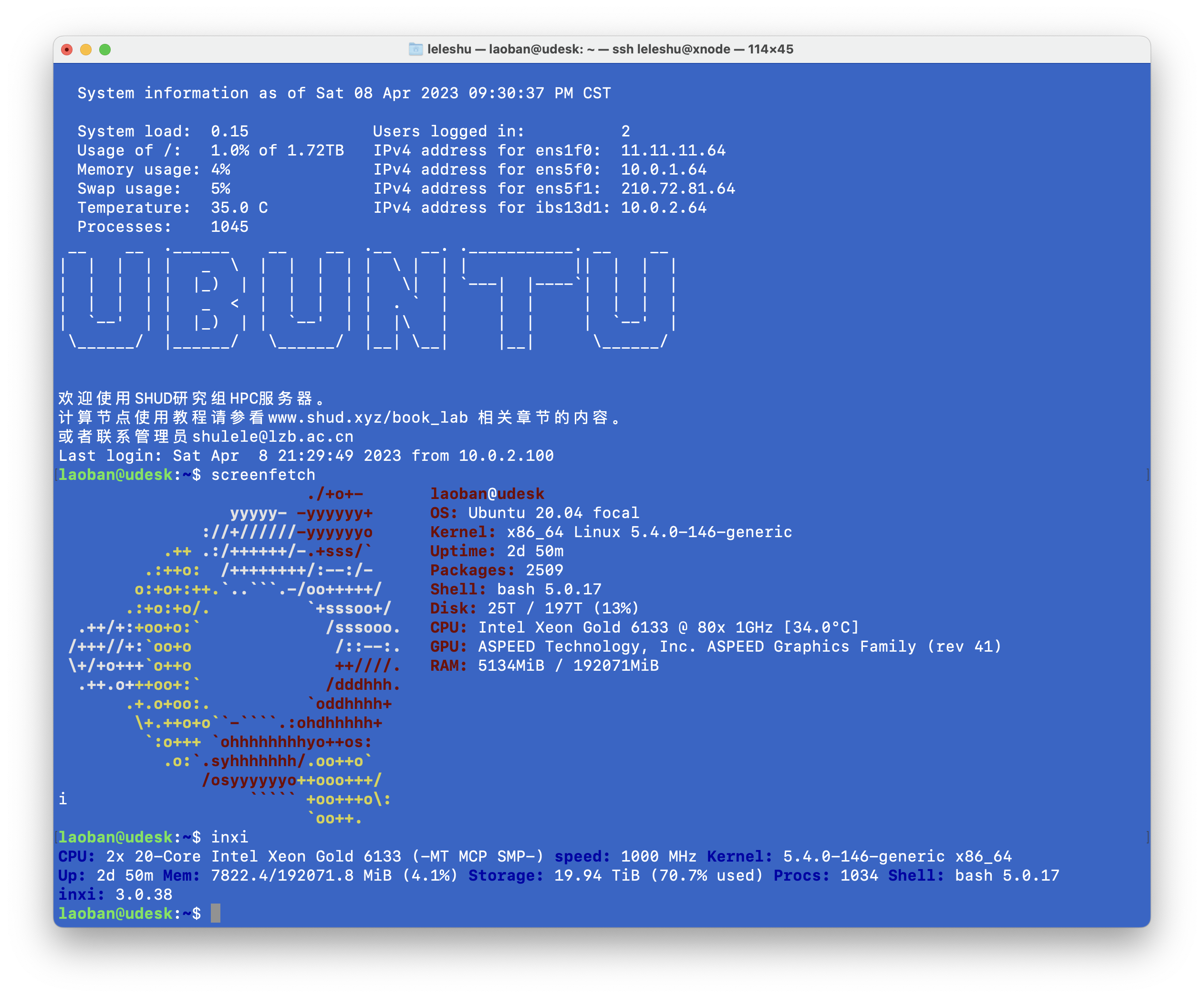The image size is (1204, 998).
Task: Click the 'Usage of /: 1.0% of 1.72TB' line
Action: [210, 150]
